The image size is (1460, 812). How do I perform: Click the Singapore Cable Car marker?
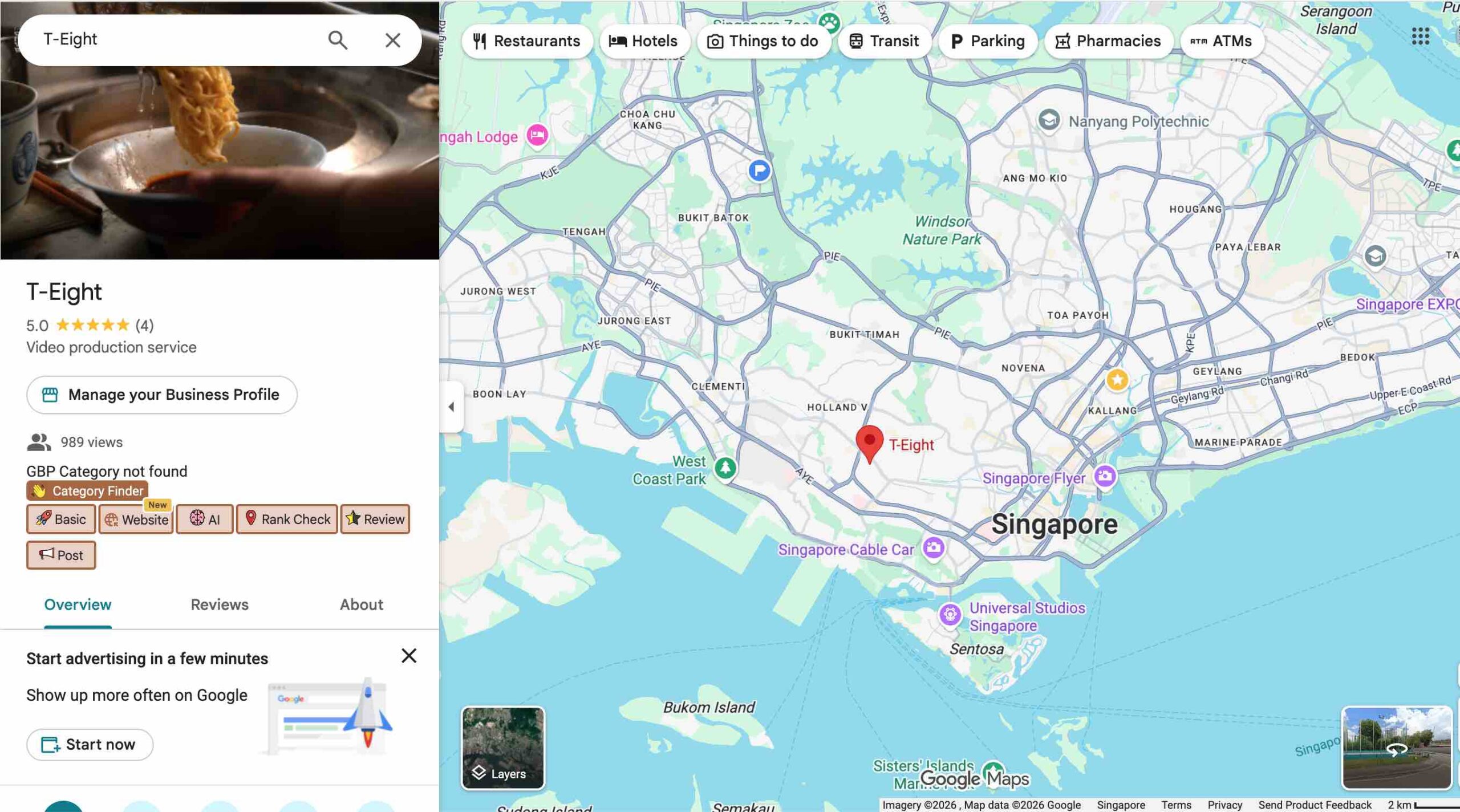tap(933, 548)
